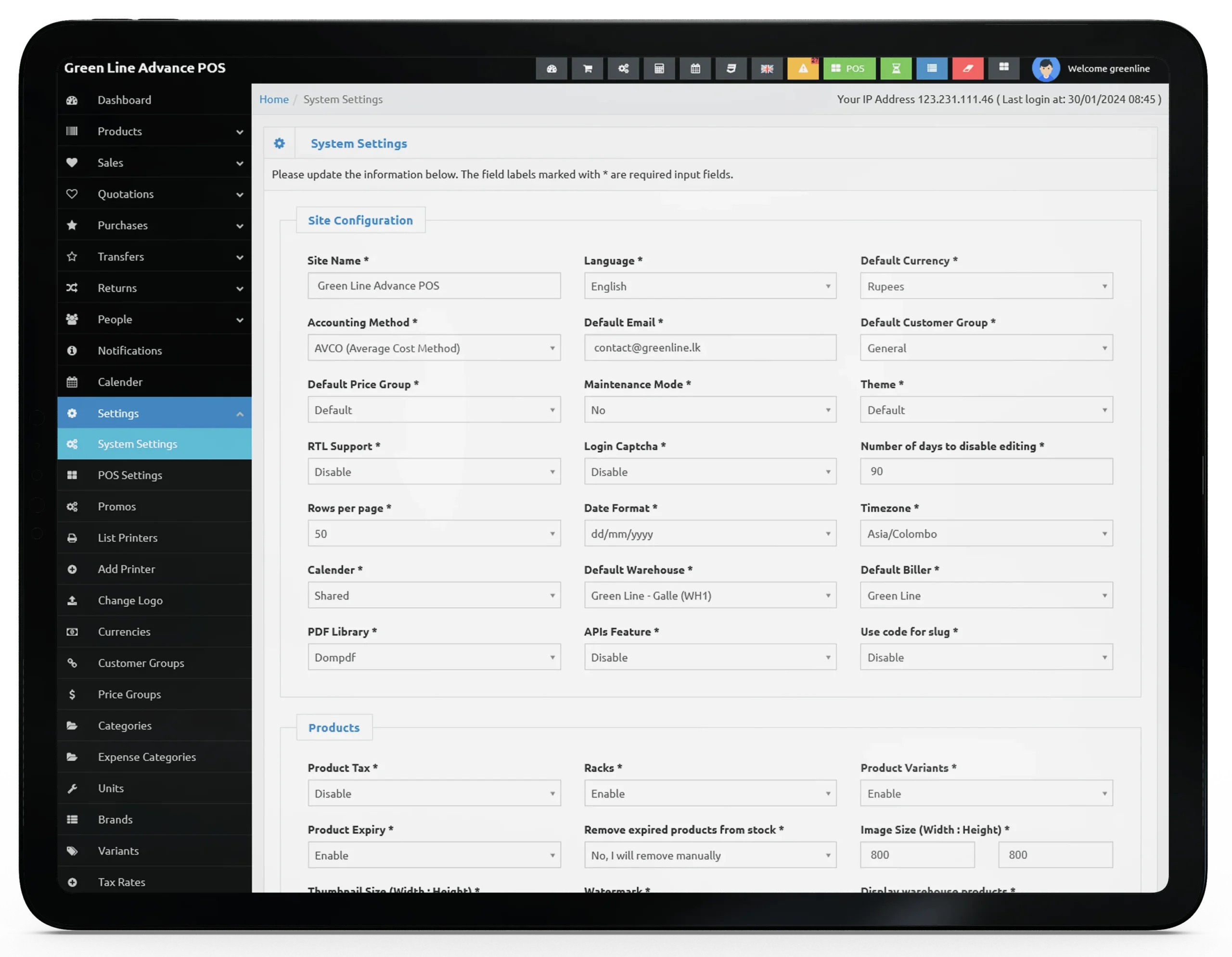The width and height of the screenshot is (1232, 957).
Task: Click the flag/language icon in top bar
Action: tap(766, 68)
